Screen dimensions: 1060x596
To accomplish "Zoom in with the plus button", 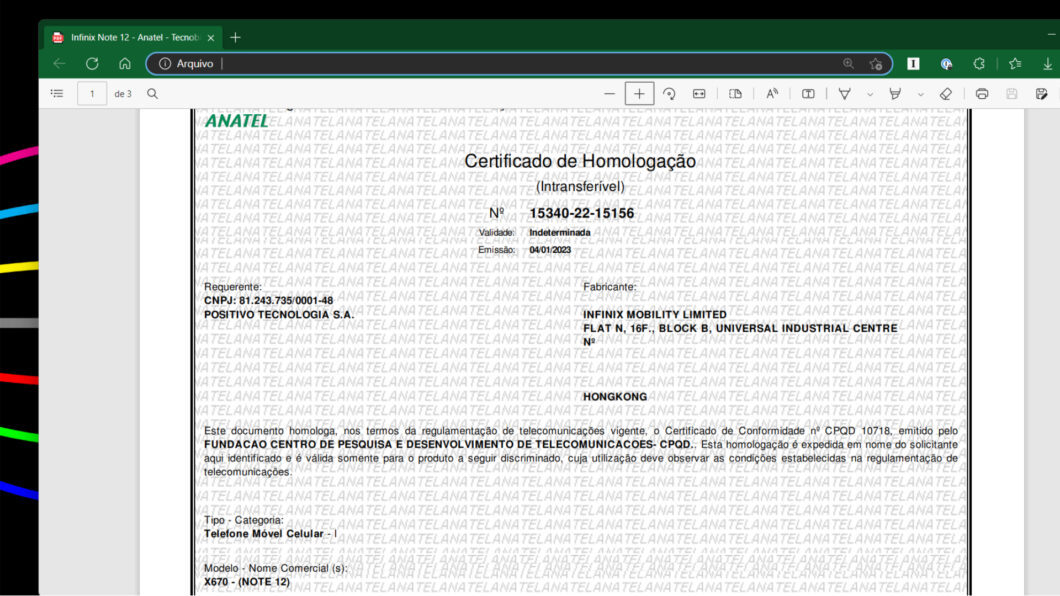I will (639, 94).
